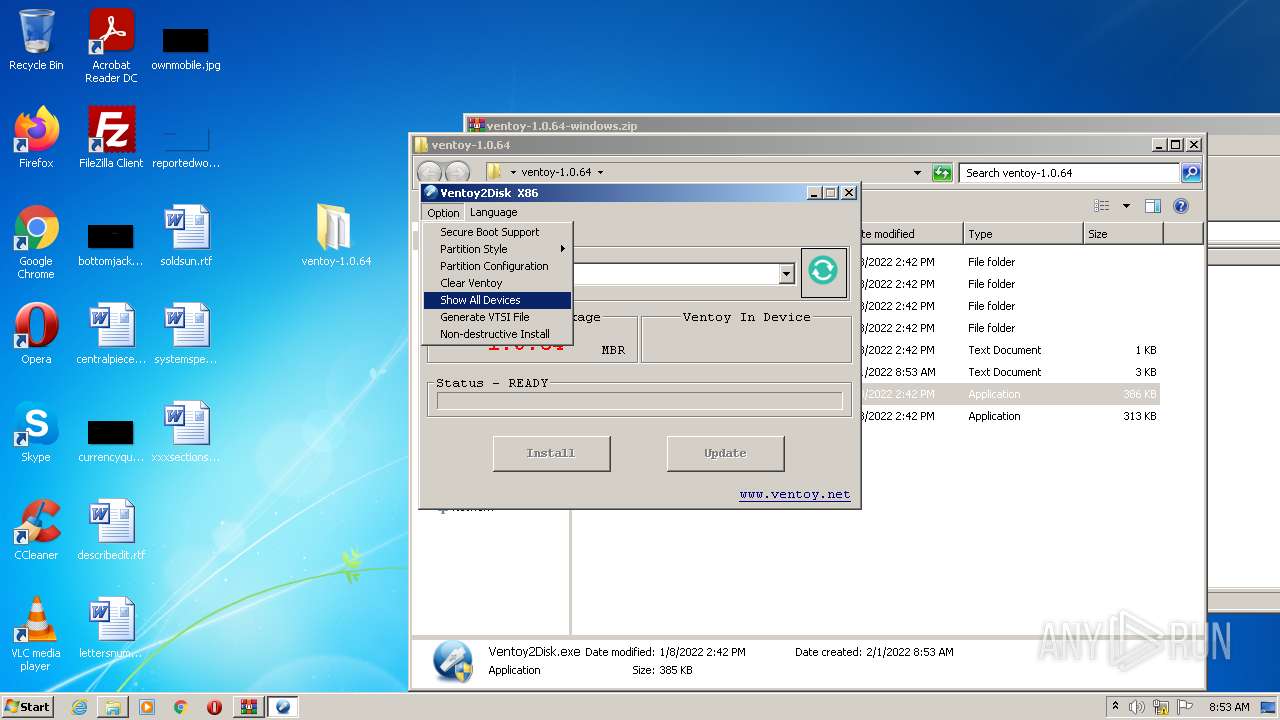Refresh the device list in Ventoy2Disk
This screenshot has height=720, width=1280.
[x=823, y=271]
